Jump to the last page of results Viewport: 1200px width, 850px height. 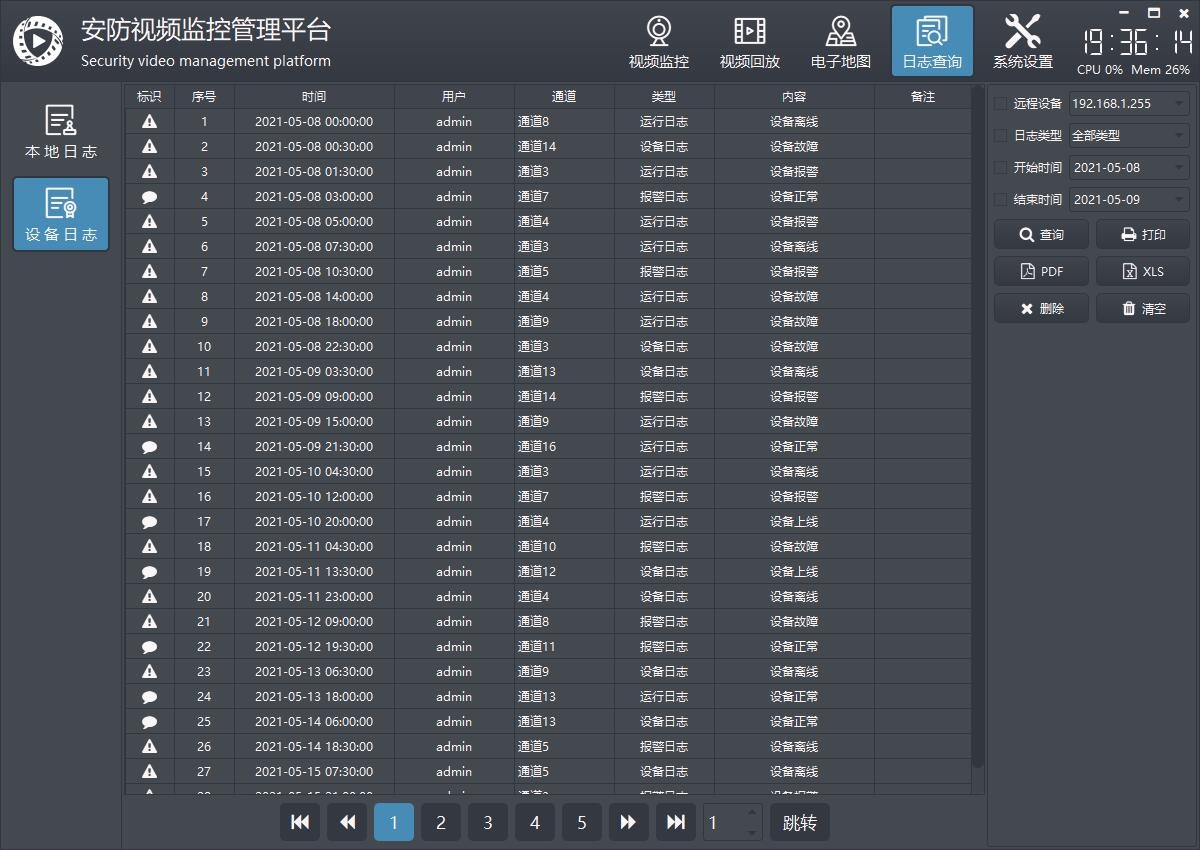tap(676, 822)
